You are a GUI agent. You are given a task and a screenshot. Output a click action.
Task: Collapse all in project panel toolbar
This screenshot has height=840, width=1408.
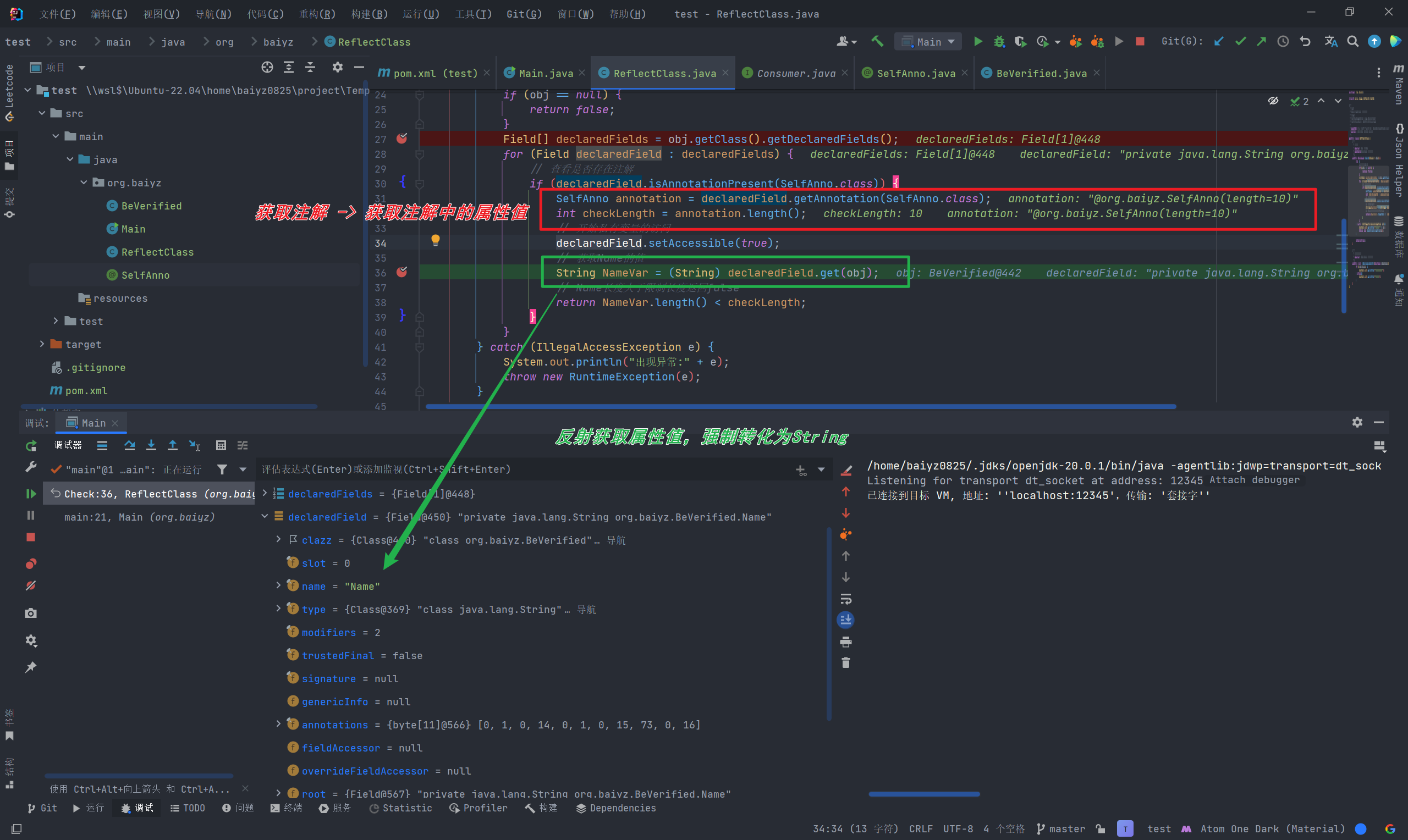pyautogui.click(x=310, y=68)
